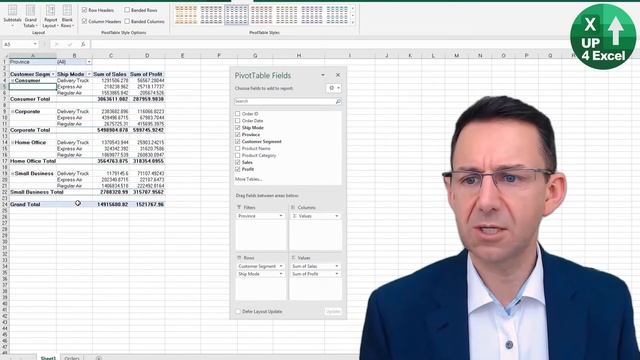Select the Sum of Profit header cell
640x360 pixels.
[x=147, y=74]
